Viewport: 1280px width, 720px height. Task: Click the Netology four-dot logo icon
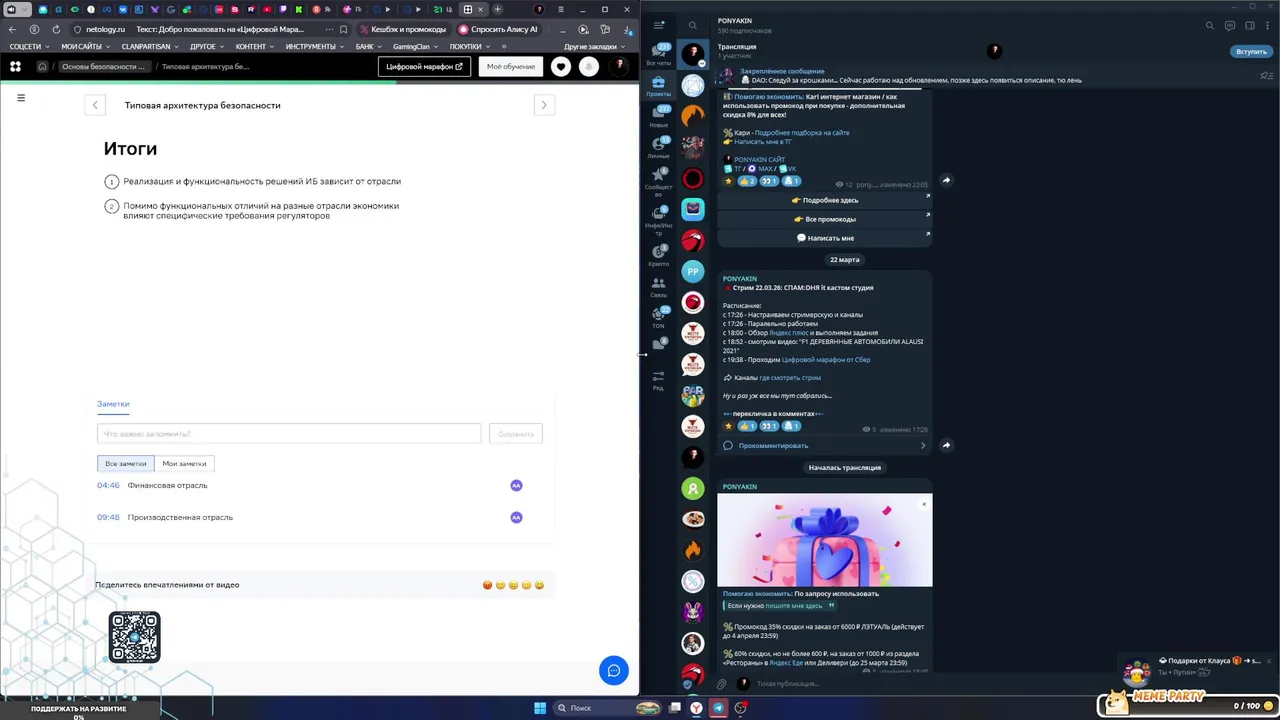(15, 67)
